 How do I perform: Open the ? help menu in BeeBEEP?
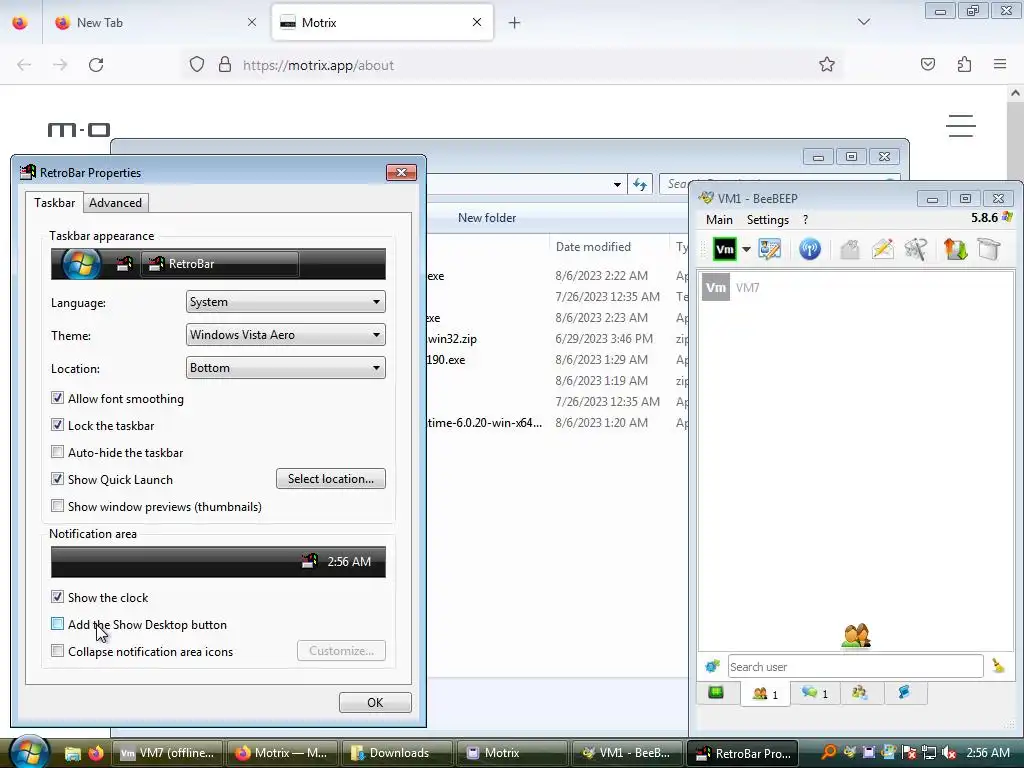(805, 220)
